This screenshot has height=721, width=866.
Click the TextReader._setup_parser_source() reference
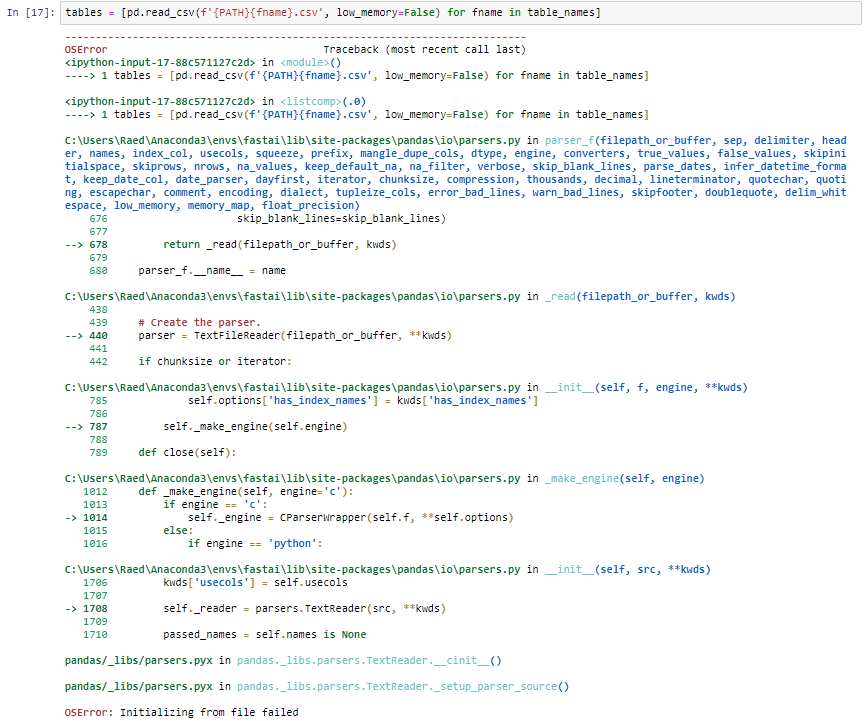coord(403,686)
